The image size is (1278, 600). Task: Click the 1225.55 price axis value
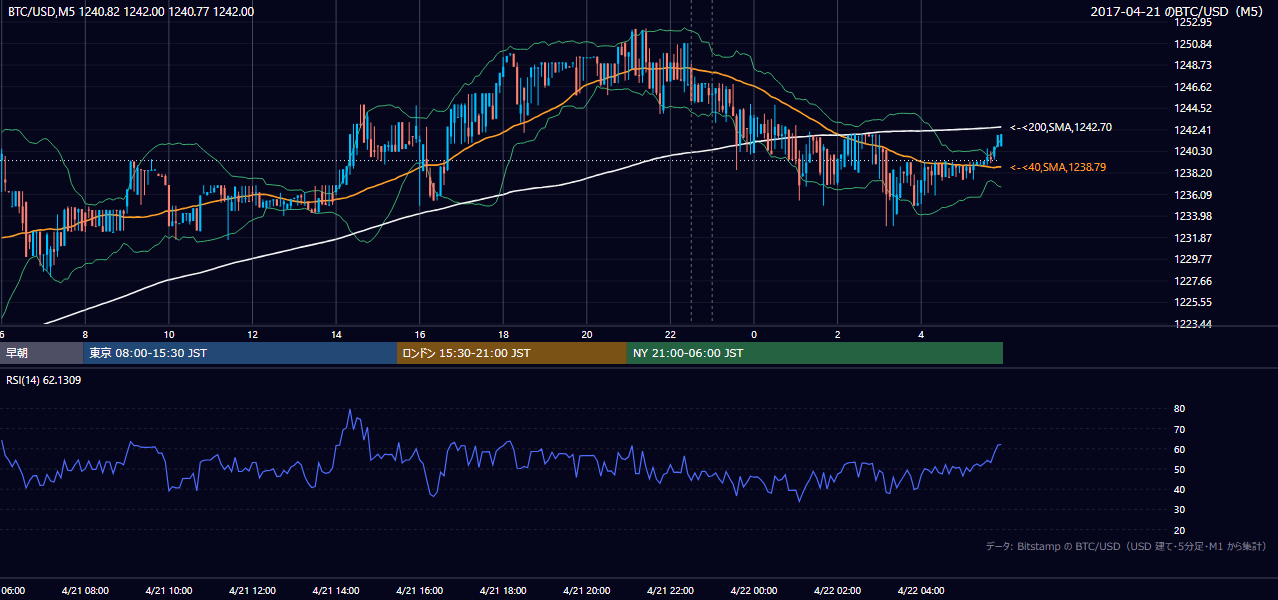[x=1194, y=302]
